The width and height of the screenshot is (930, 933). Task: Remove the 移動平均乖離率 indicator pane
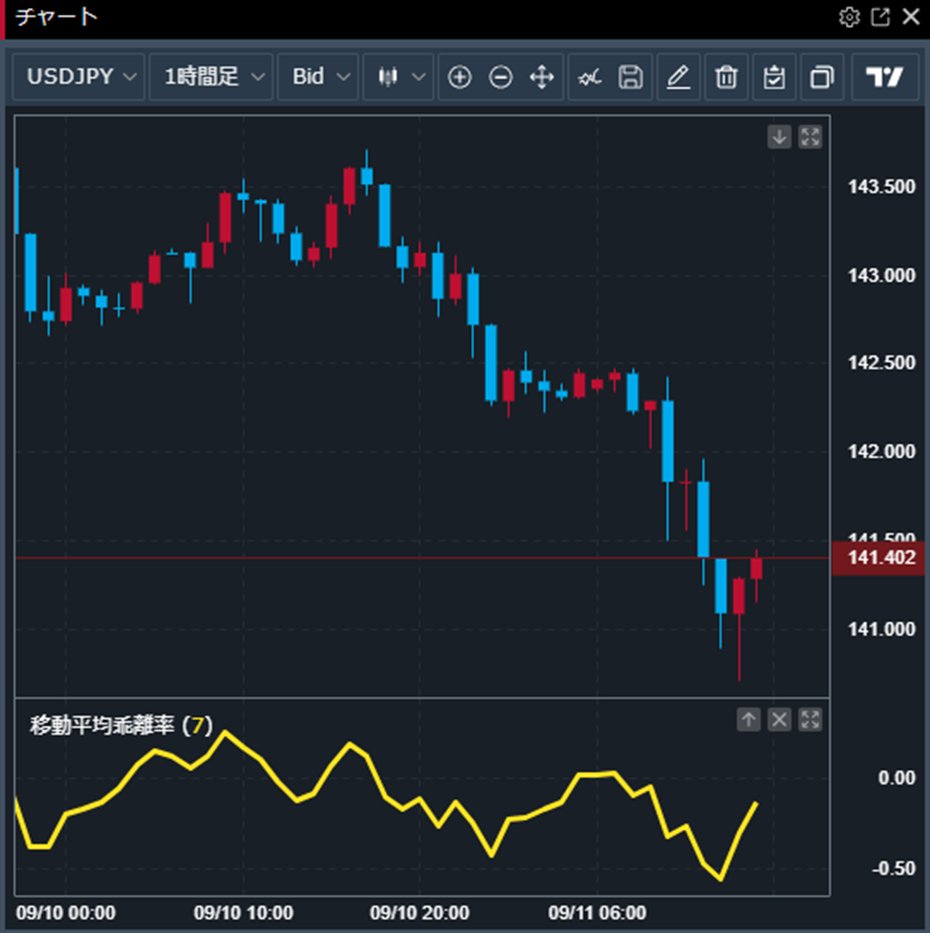(x=779, y=719)
